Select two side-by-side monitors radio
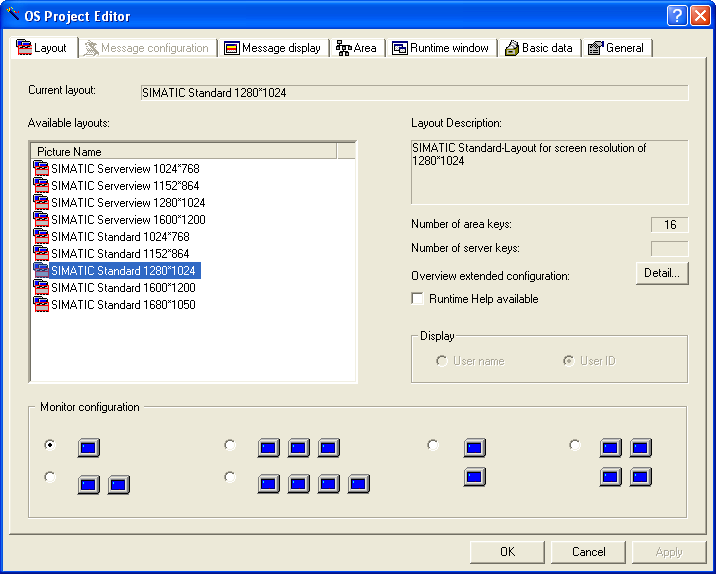 [x=50, y=477]
